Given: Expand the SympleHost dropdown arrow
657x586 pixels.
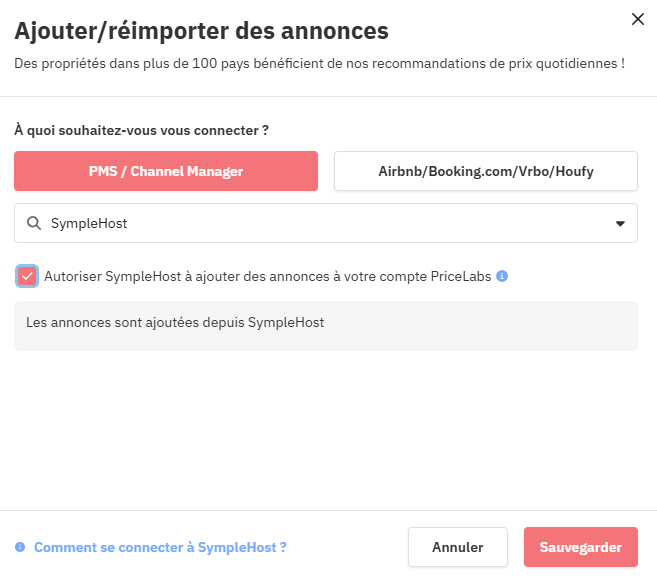Looking at the screenshot, I should [620, 224].
